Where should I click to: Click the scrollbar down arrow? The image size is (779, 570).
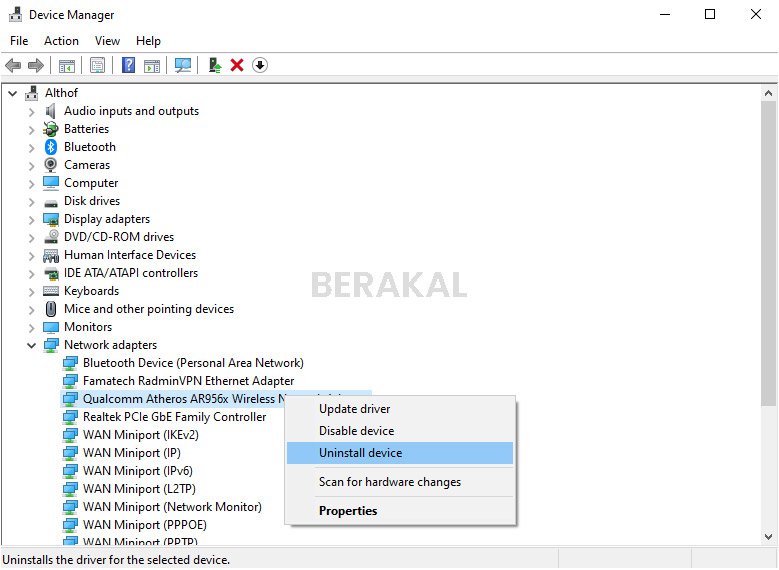(768, 537)
